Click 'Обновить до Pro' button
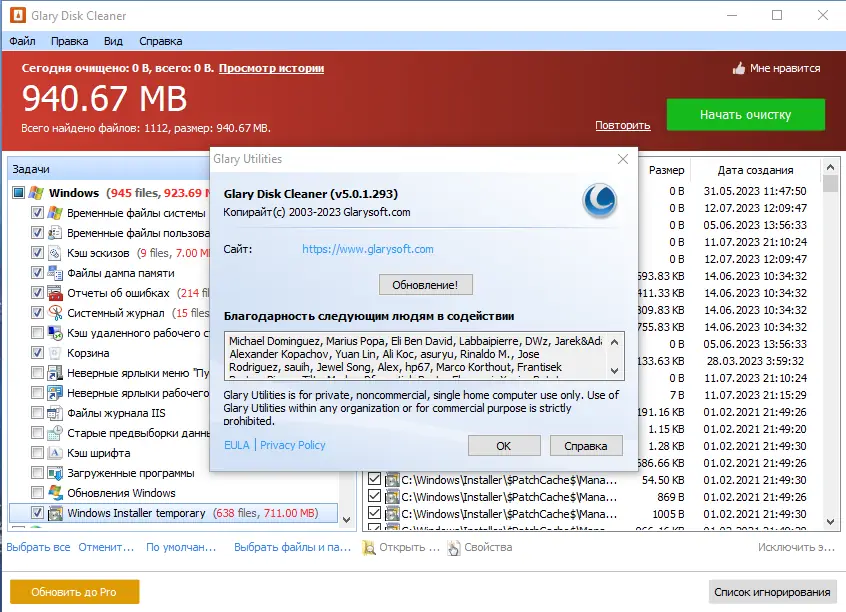 (74, 592)
